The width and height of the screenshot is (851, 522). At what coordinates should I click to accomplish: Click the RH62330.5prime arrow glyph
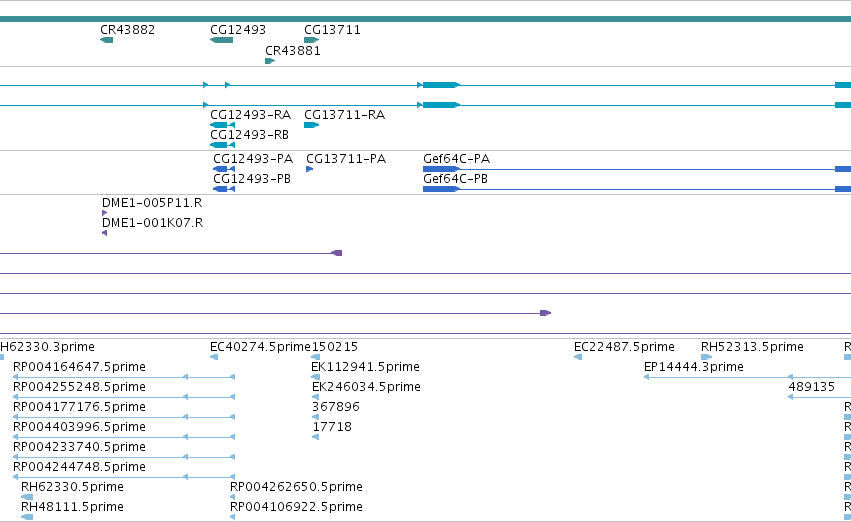pyautogui.click(x=27, y=497)
